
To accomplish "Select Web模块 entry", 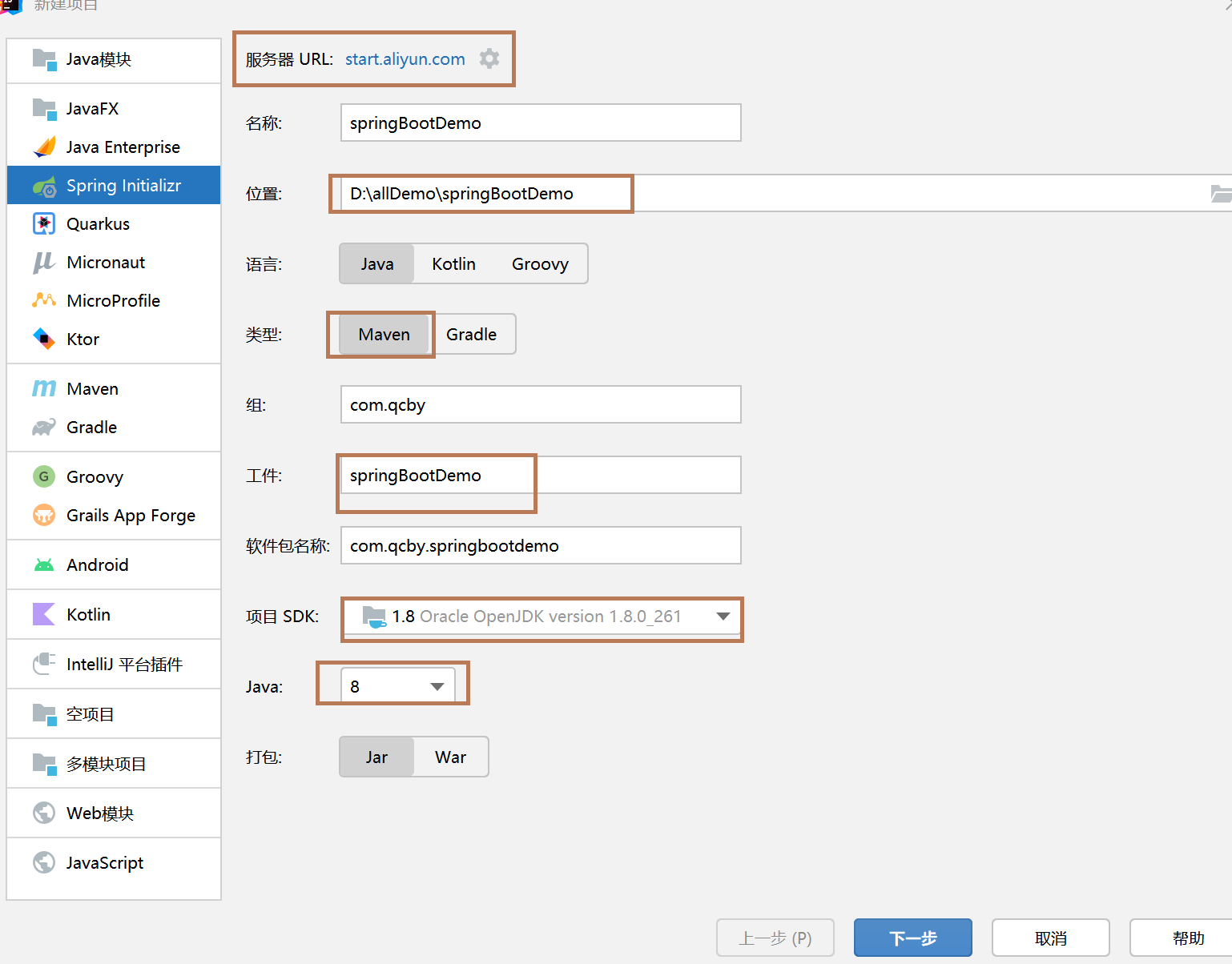I will [114, 813].
